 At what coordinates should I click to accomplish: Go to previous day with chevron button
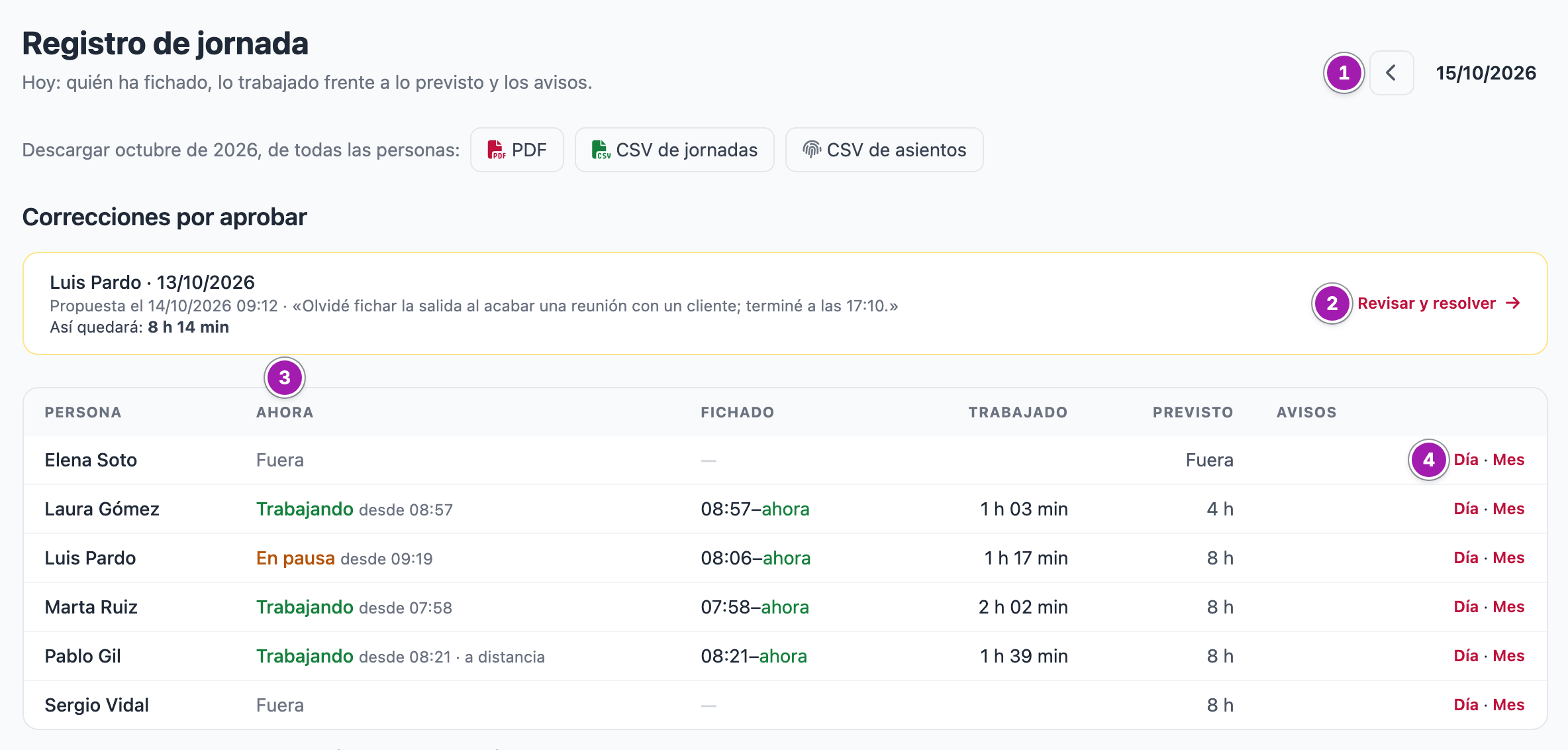pos(1391,73)
